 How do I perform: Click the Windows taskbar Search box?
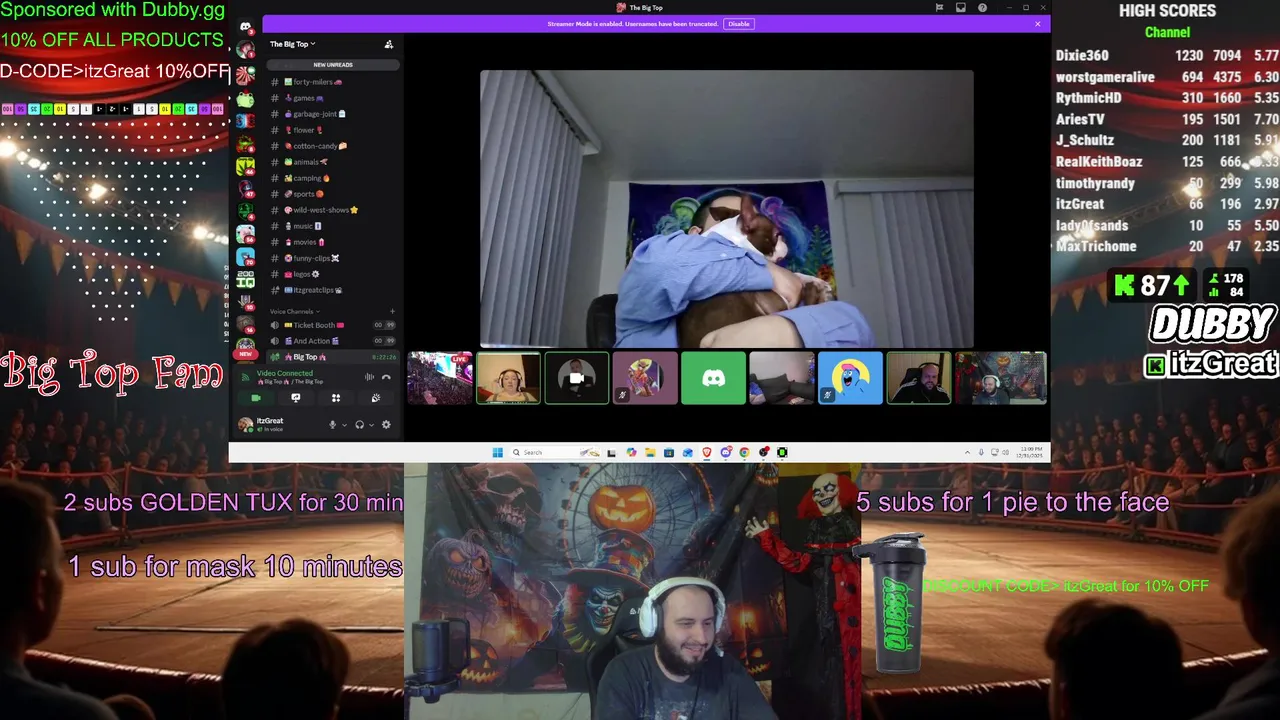click(x=555, y=452)
